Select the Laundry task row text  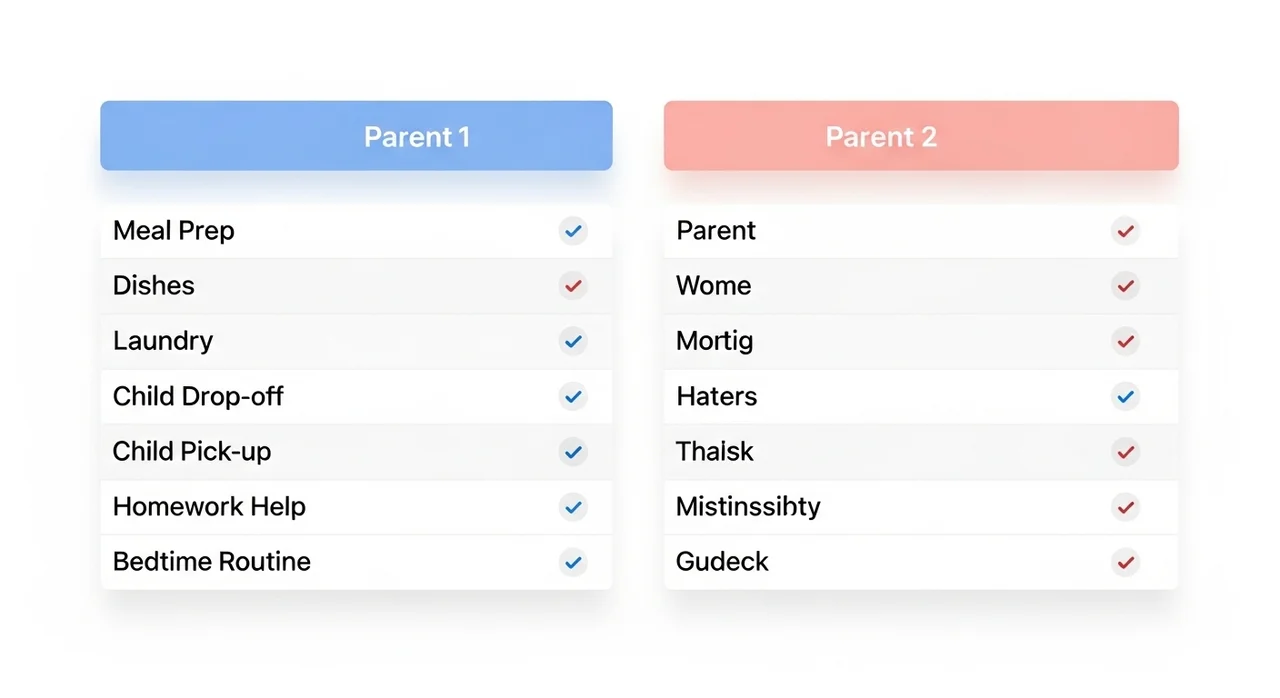163,341
